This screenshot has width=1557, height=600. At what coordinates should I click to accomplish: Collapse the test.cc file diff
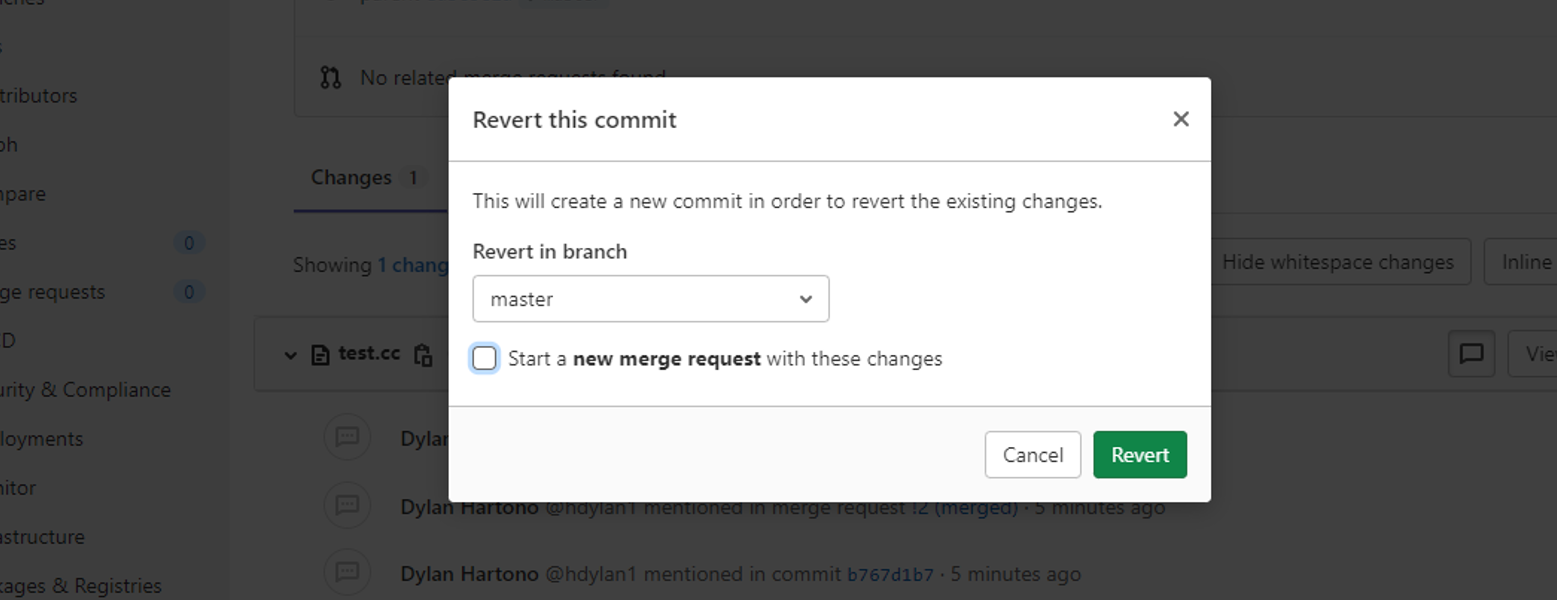290,355
